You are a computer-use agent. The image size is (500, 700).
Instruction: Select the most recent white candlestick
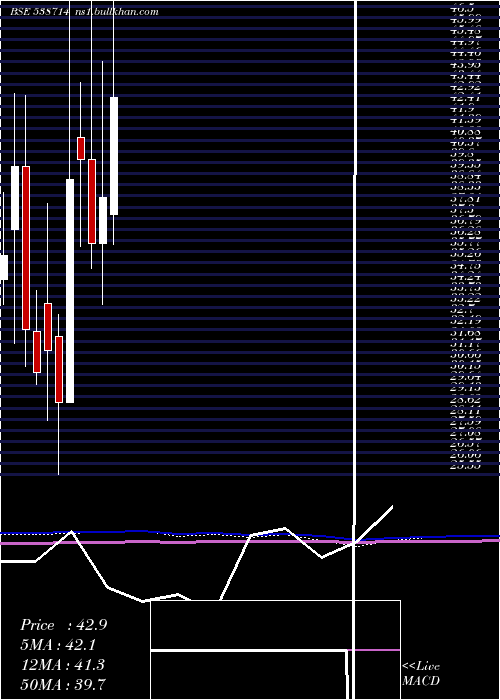pyautogui.click(x=114, y=156)
